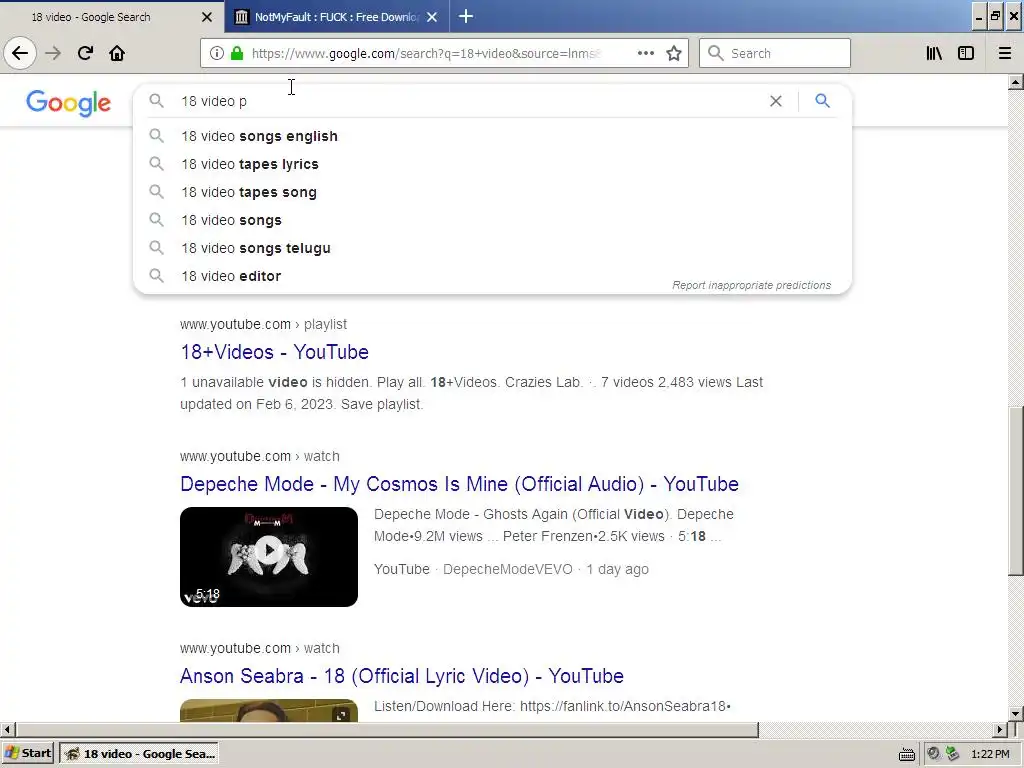
Task: Click the horizontal scrollbar thumb
Action: pos(387,729)
